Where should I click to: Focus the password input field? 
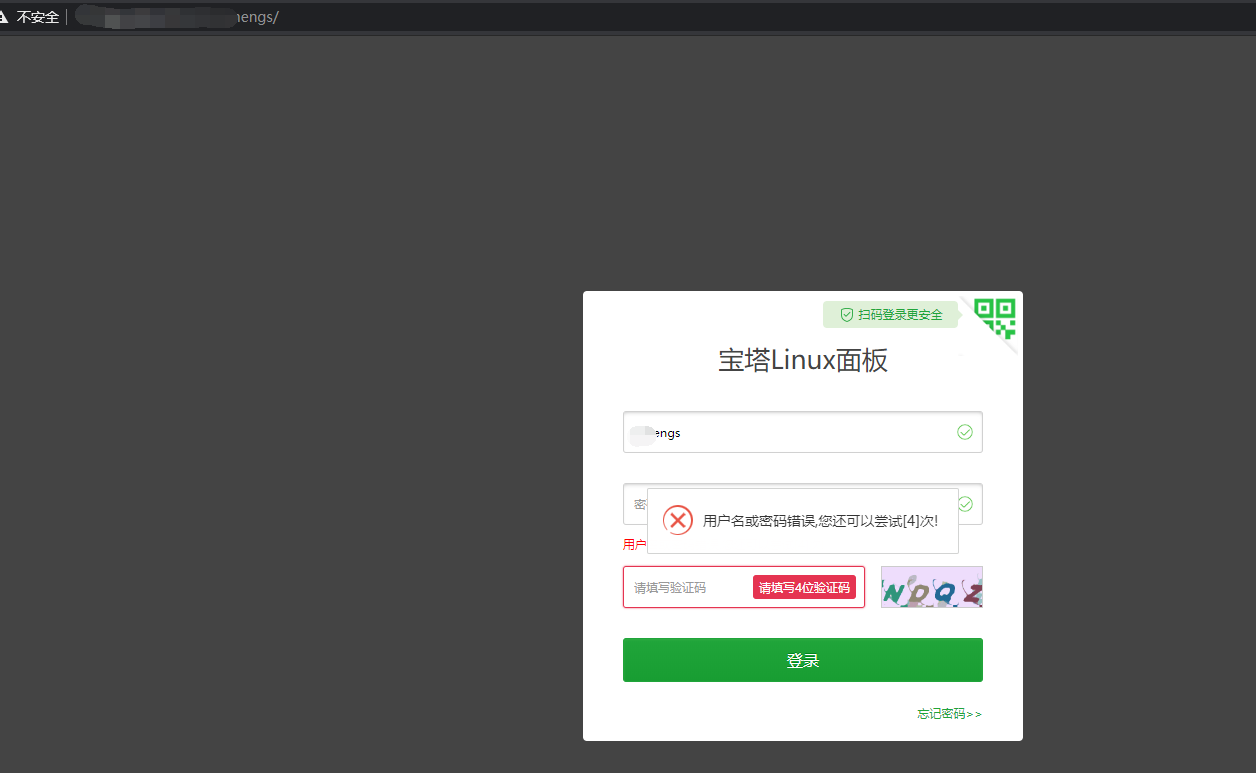(803, 504)
